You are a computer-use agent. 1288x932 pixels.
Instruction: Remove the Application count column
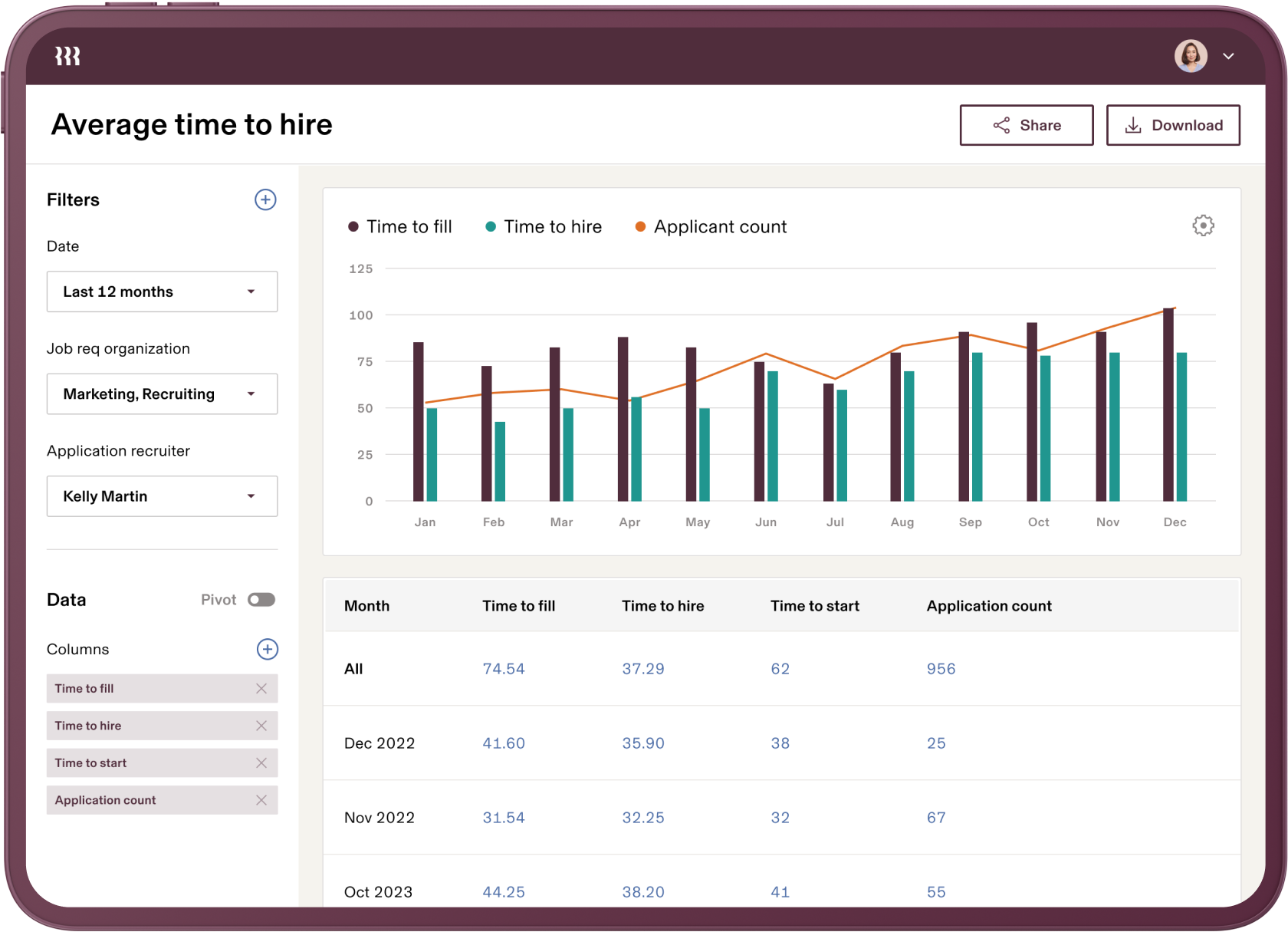[261, 800]
